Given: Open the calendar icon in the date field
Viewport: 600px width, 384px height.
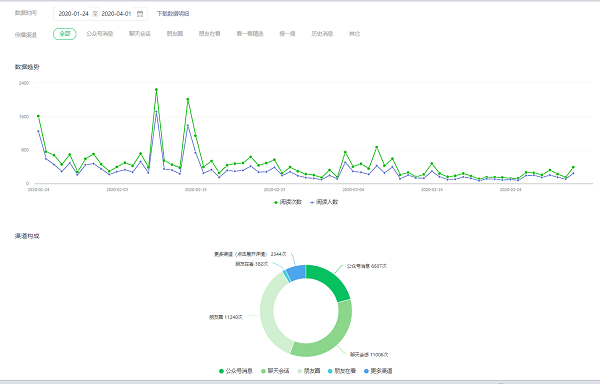Looking at the screenshot, I should click(x=140, y=14).
